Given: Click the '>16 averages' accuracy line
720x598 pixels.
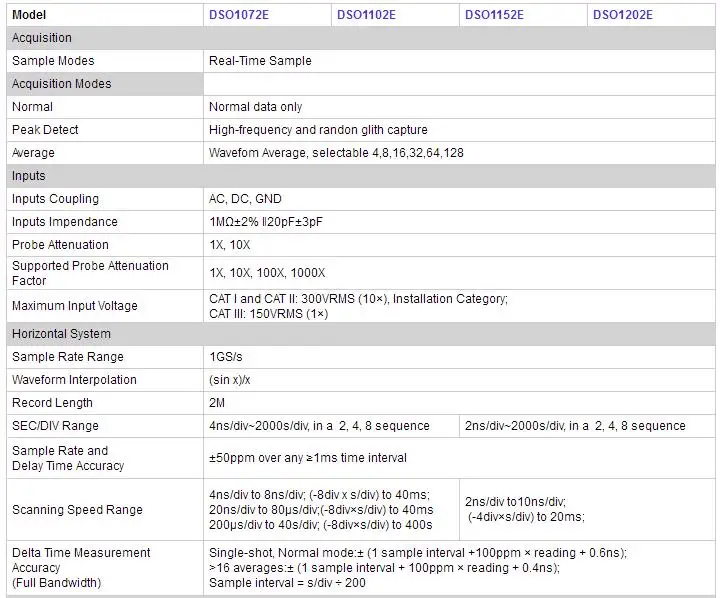Looking at the screenshot, I should (x=384, y=568).
